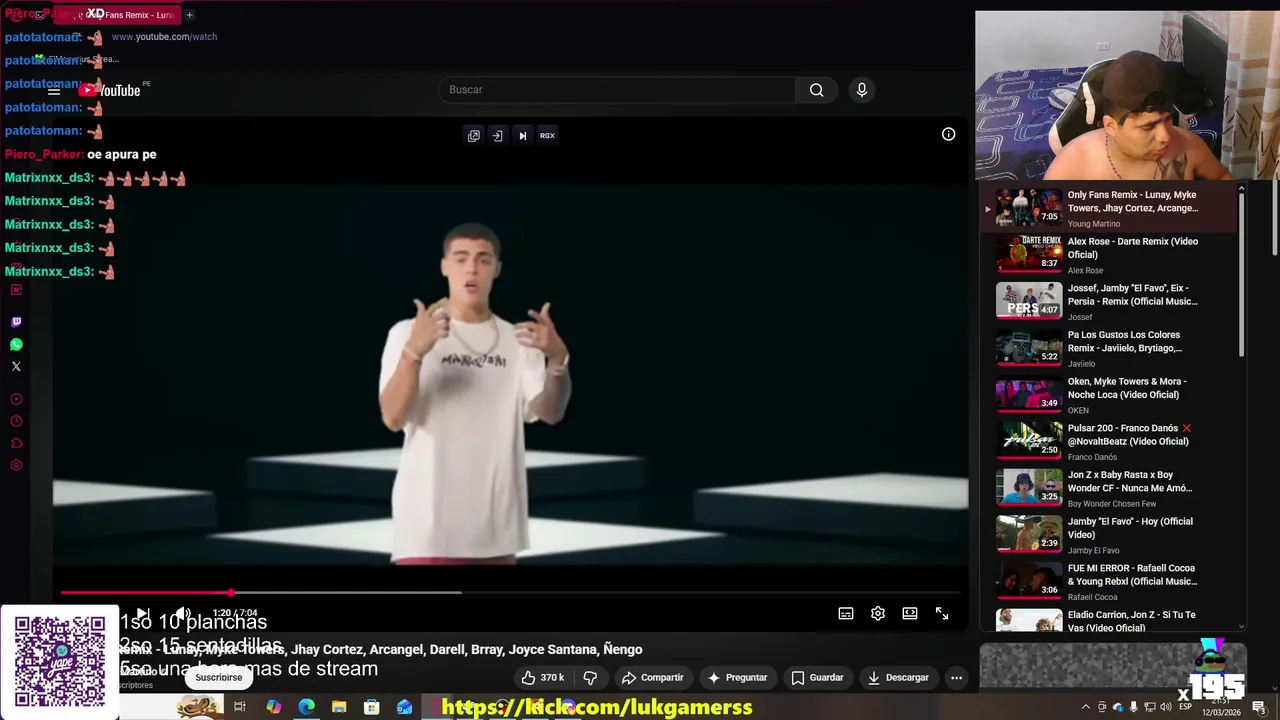Open File Explorer from the taskbar
The width and height of the screenshot is (1280, 720).
(339, 707)
